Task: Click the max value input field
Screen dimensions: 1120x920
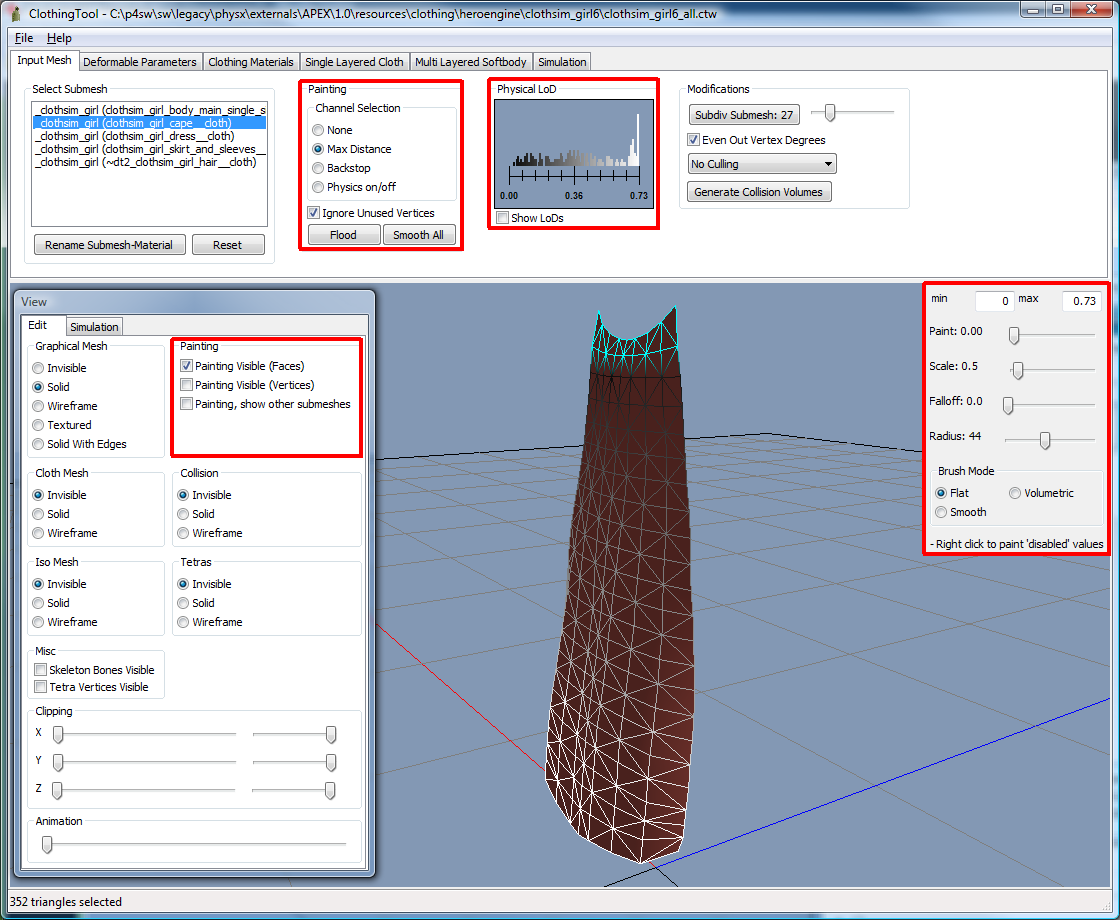Action: [x=1081, y=301]
